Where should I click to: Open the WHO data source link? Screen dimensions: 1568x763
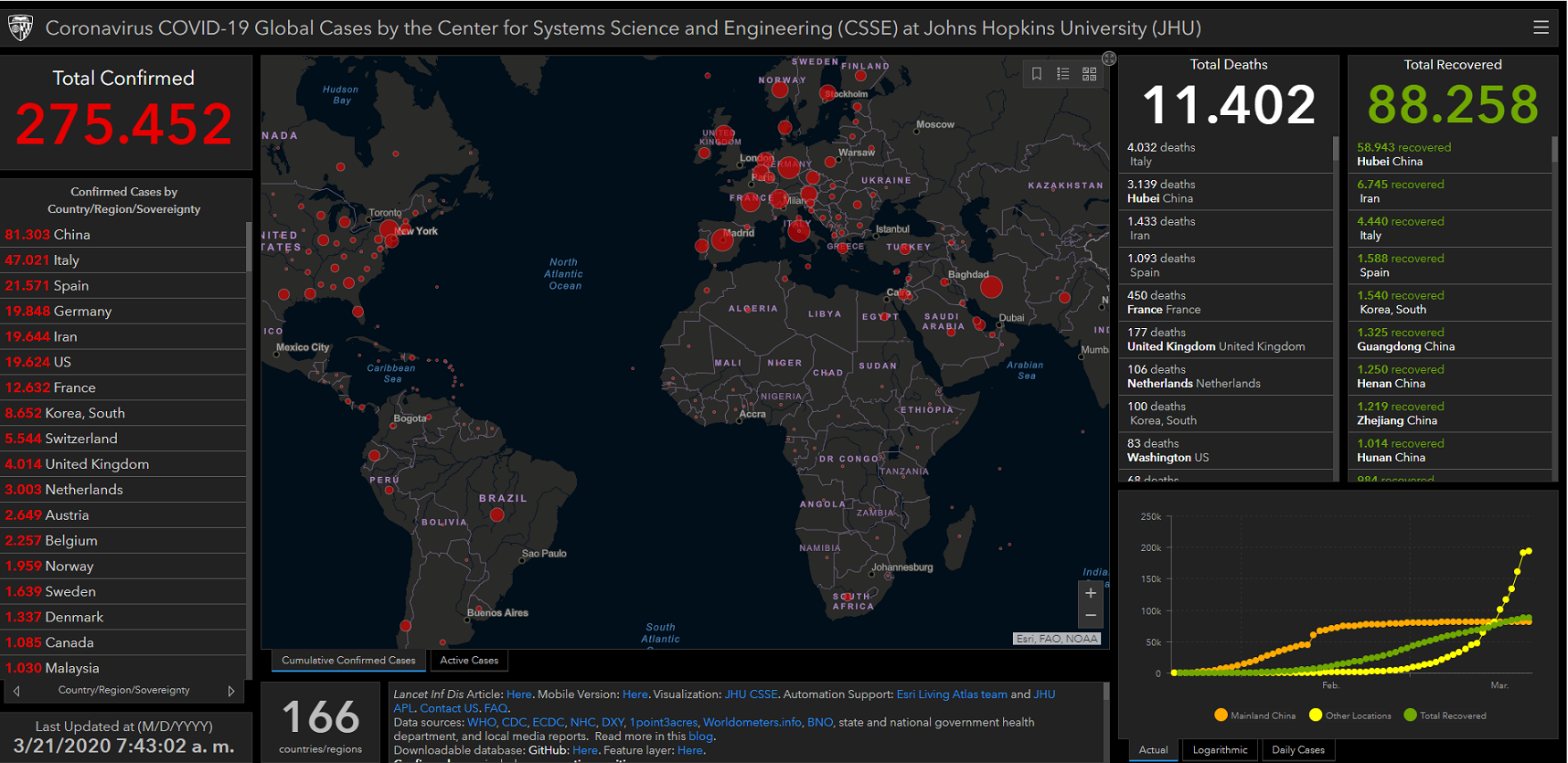click(482, 722)
